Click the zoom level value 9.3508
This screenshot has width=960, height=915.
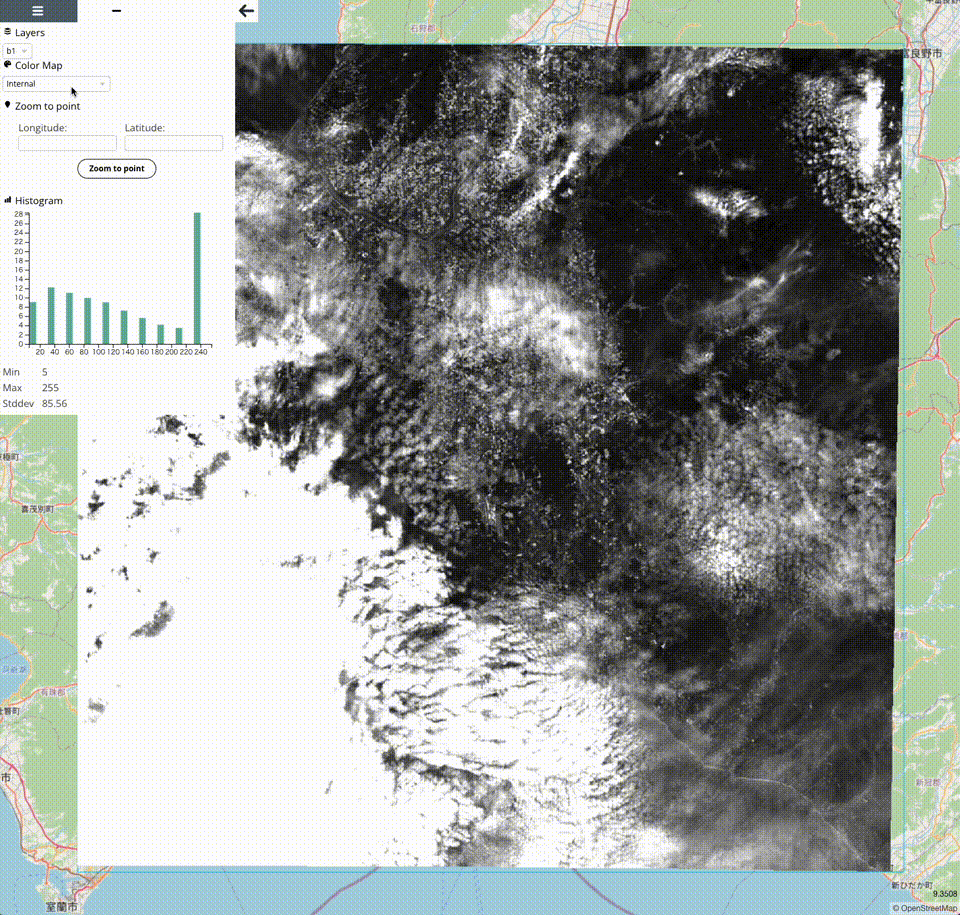click(x=944, y=894)
